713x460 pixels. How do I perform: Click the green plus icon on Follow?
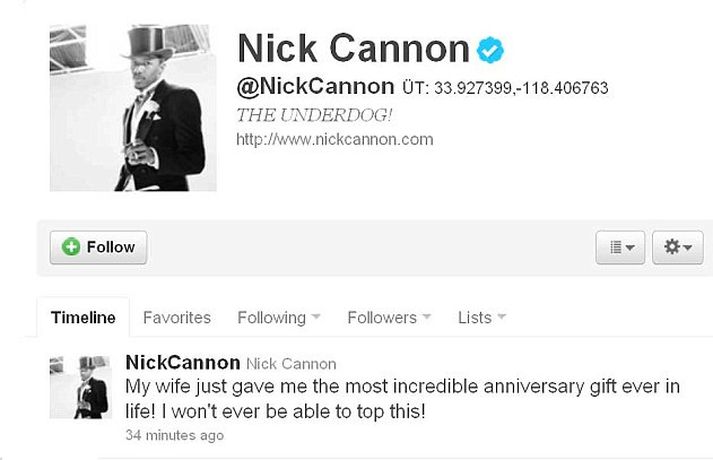(71, 247)
